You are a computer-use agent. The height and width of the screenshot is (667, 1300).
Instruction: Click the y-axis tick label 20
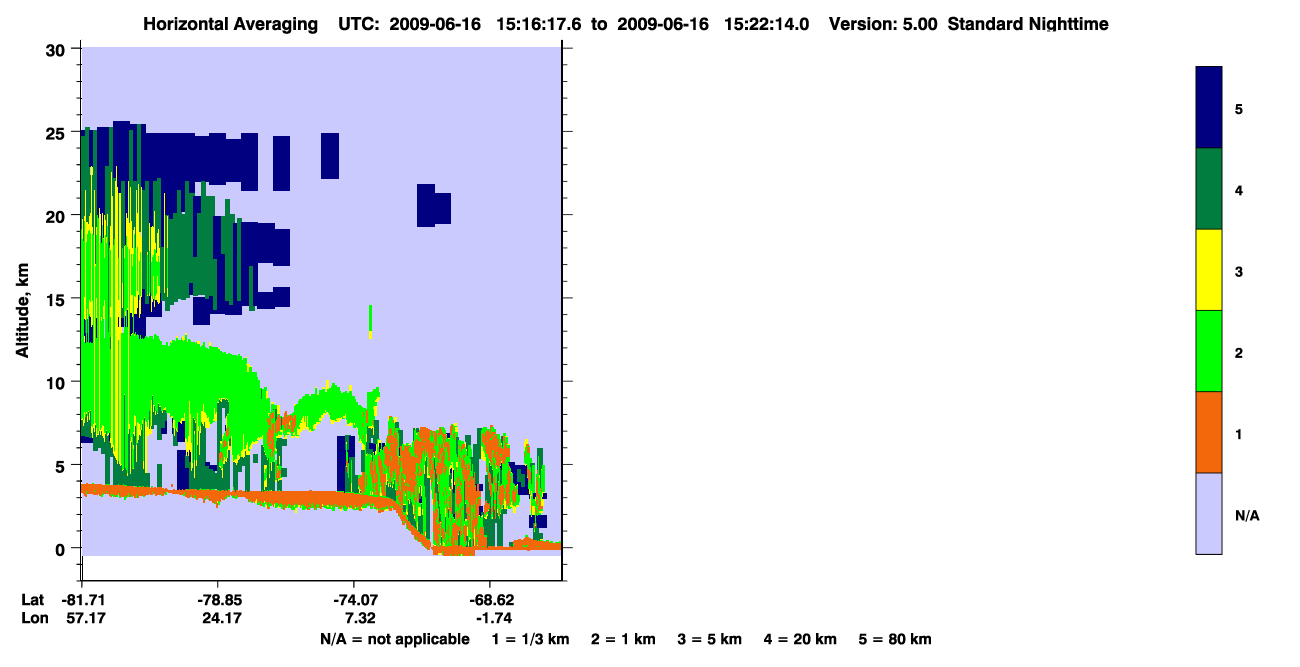click(57, 215)
